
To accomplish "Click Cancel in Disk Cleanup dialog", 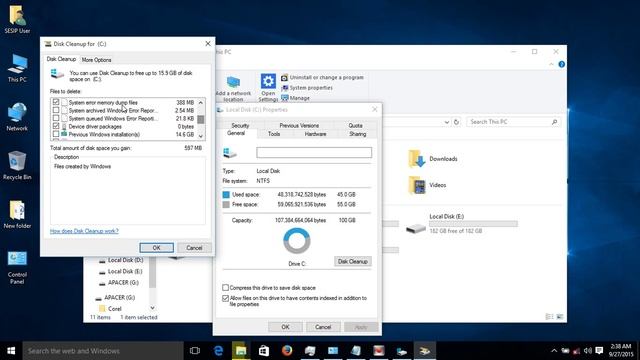I will click(194, 248).
